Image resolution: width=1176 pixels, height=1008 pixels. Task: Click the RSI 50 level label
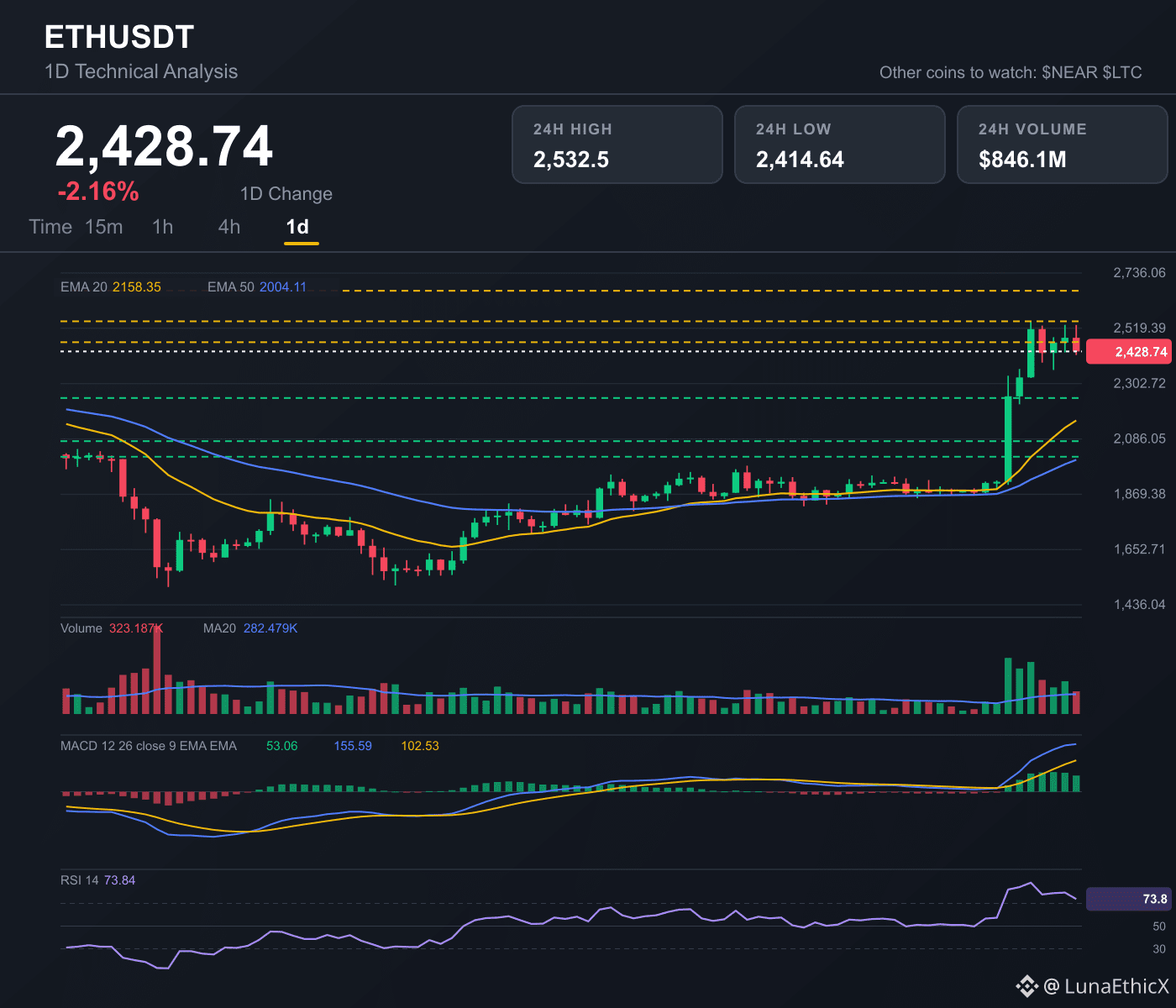[x=1159, y=927]
